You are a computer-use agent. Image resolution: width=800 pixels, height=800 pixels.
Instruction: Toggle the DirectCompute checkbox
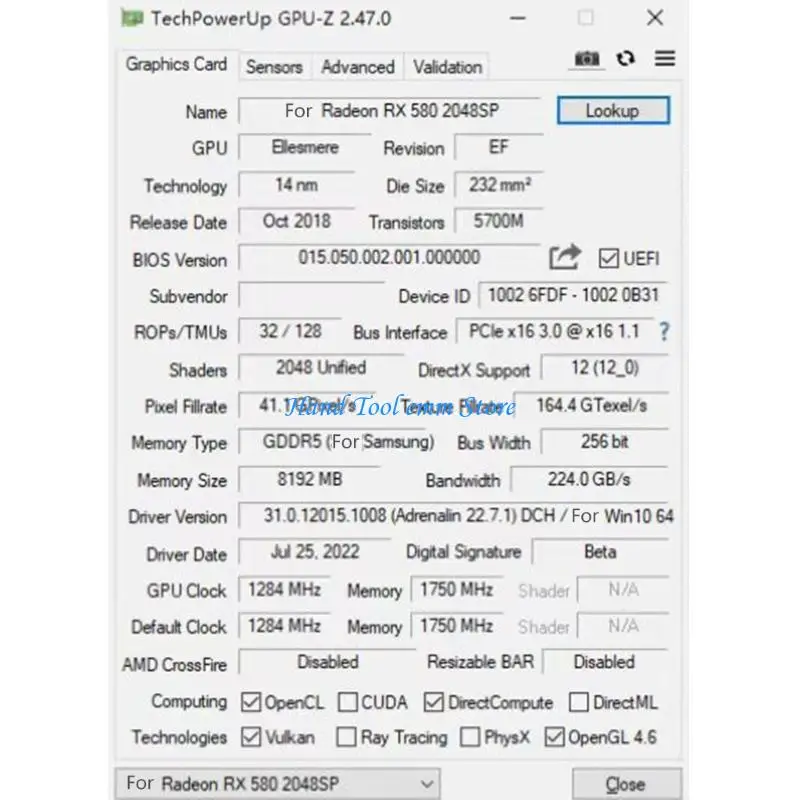[433, 702]
